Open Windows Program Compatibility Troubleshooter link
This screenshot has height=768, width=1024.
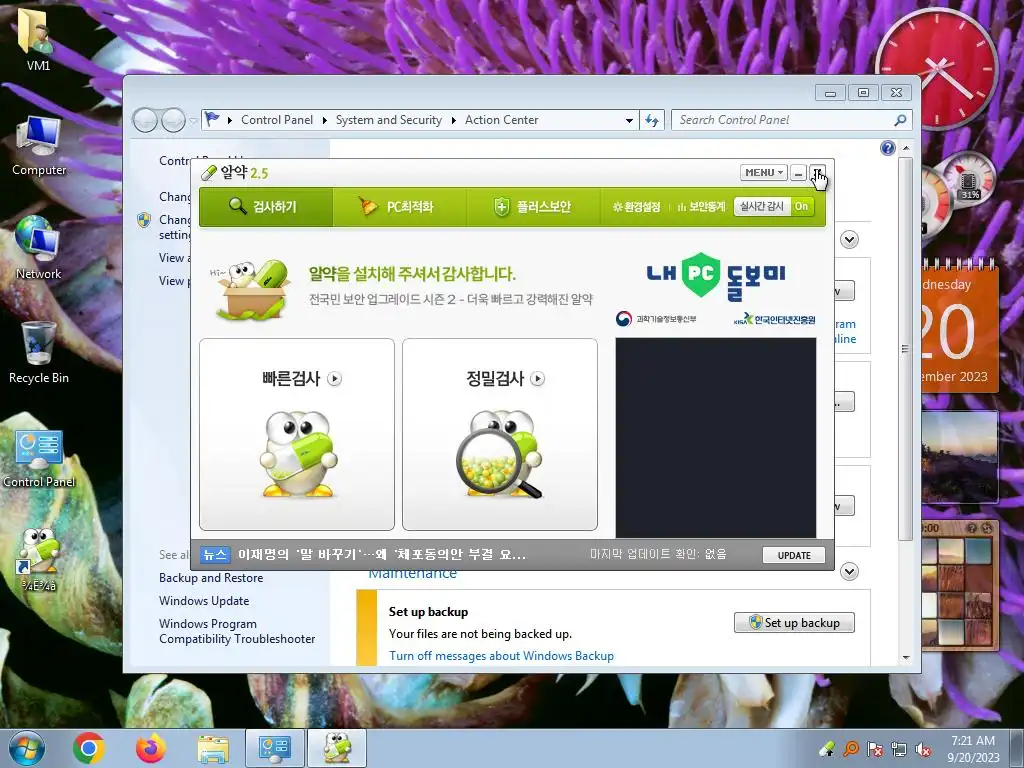point(237,632)
